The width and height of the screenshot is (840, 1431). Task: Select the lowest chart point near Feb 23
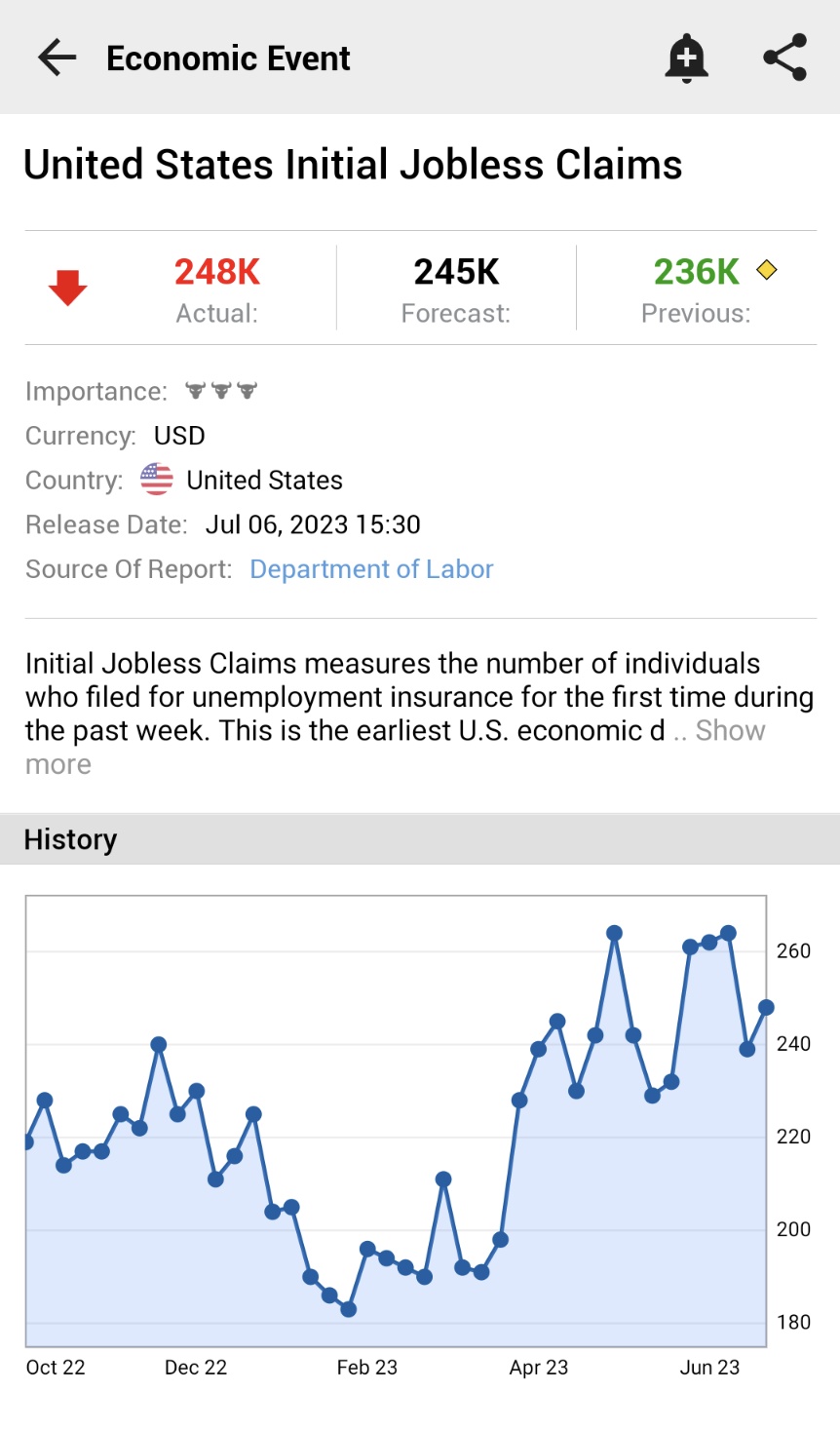point(348,1309)
